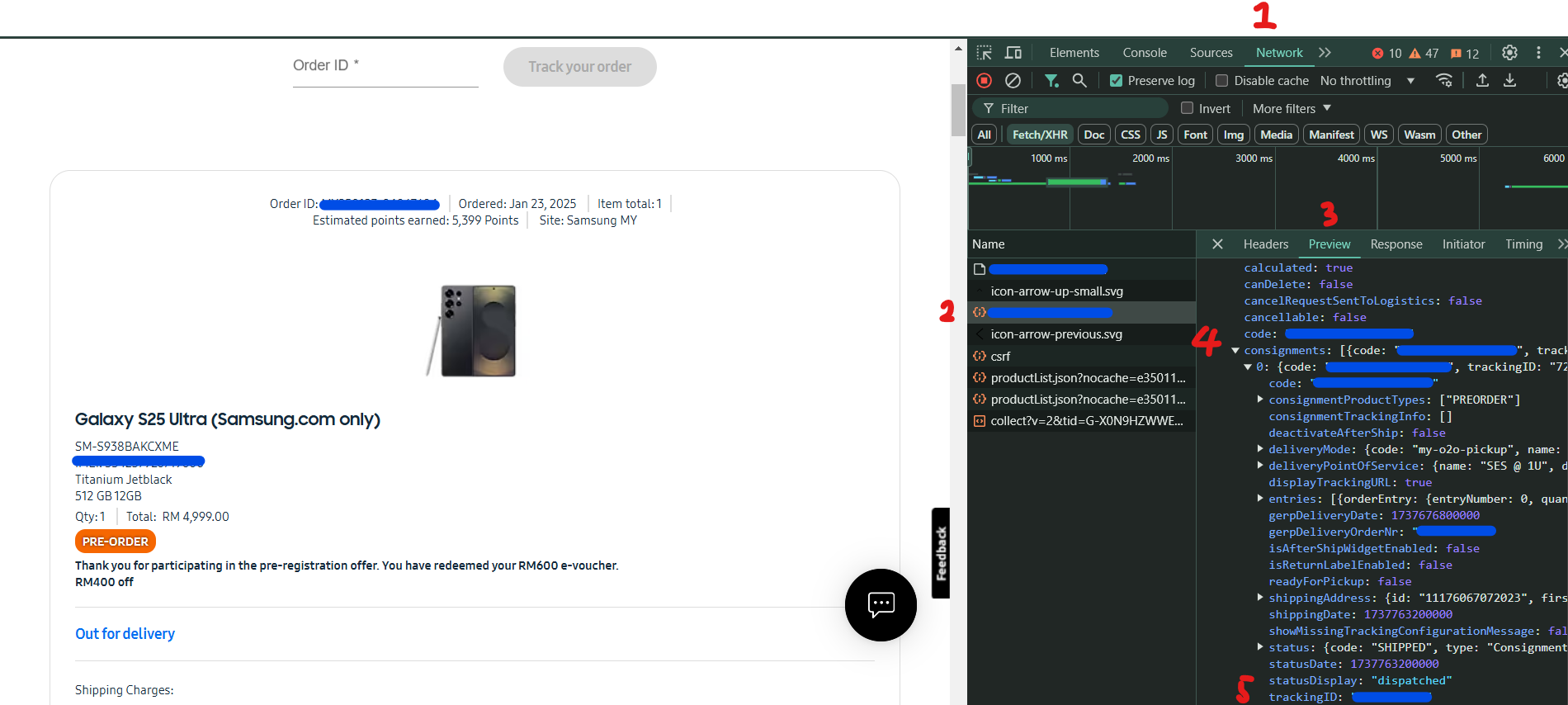Open the Response tab
The image size is (1568, 705).
(1396, 244)
